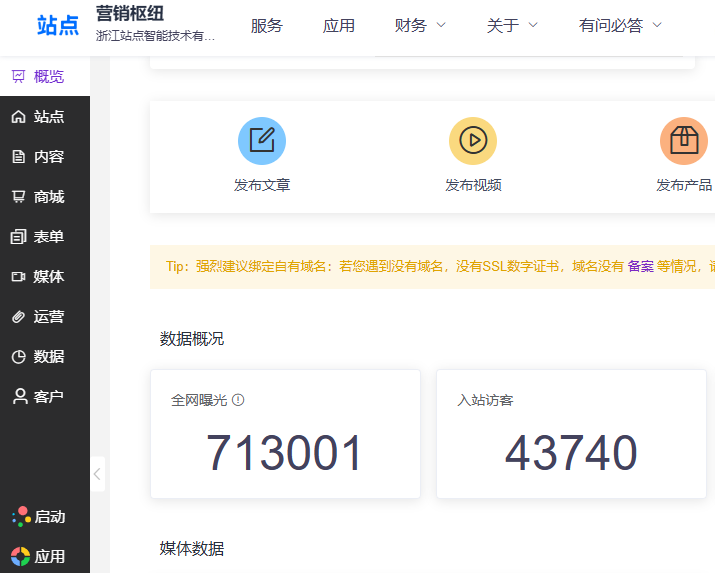Collapse the sidebar with the arrow handle
This screenshot has height=573, width=715.
[97, 474]
